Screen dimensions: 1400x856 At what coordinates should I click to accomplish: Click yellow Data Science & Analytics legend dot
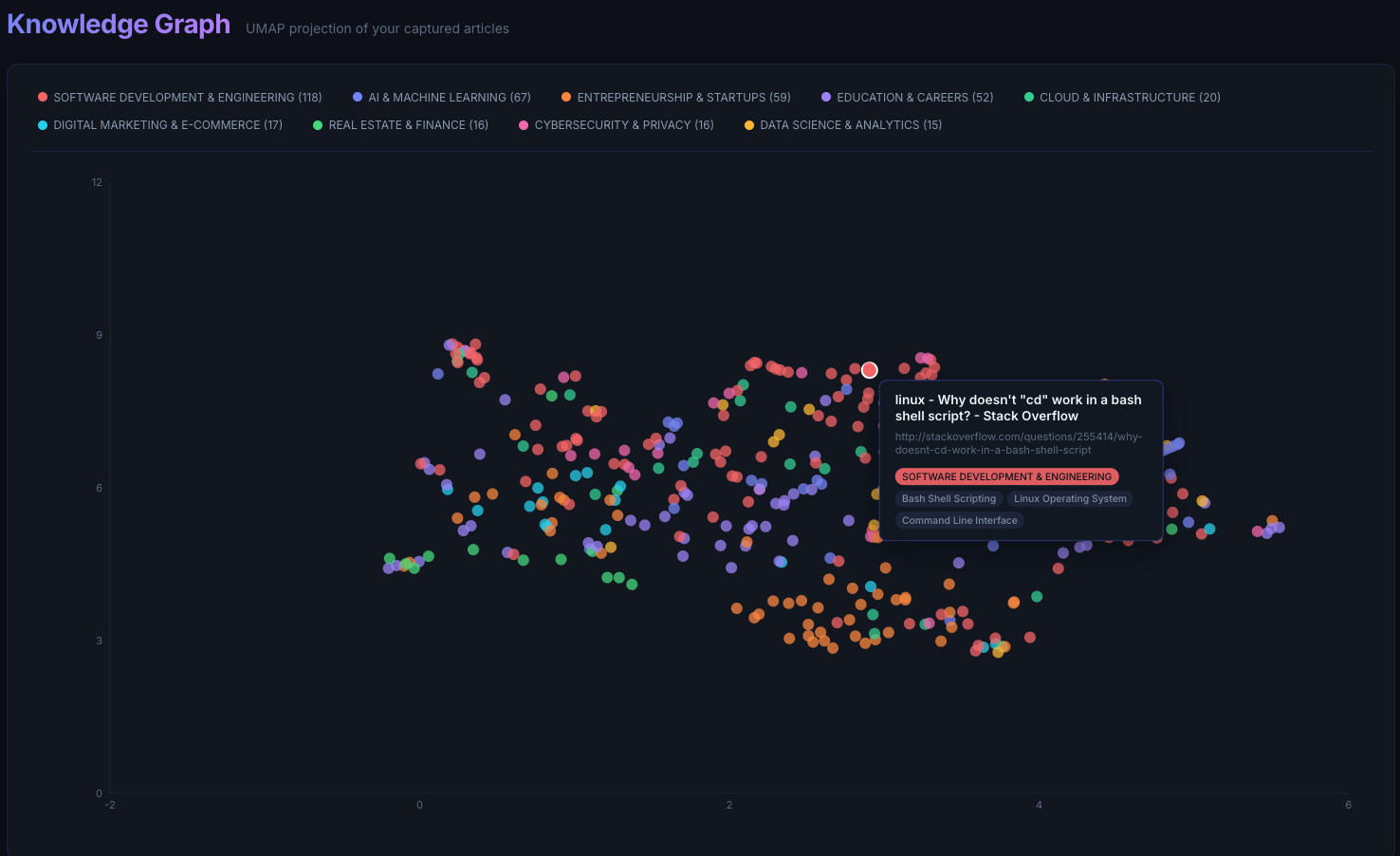coord(749,125)
